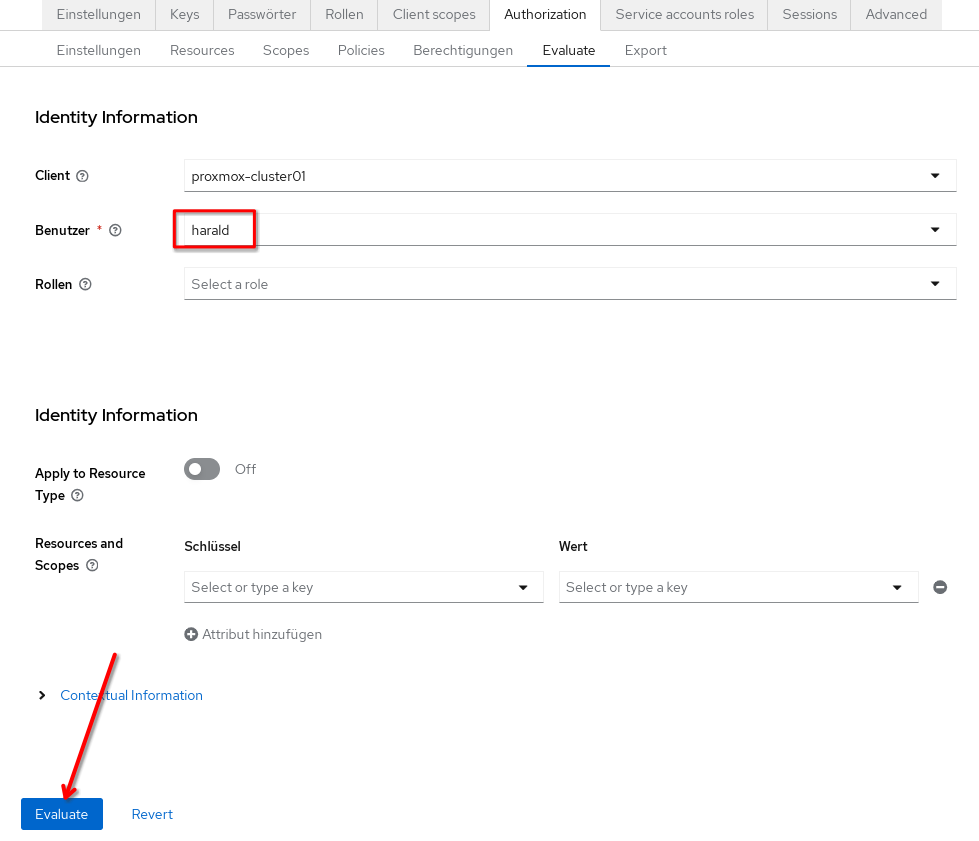Switch to the Client scopes tab
The width and height of the screenshot is (979, 841).
coord(433,14)
